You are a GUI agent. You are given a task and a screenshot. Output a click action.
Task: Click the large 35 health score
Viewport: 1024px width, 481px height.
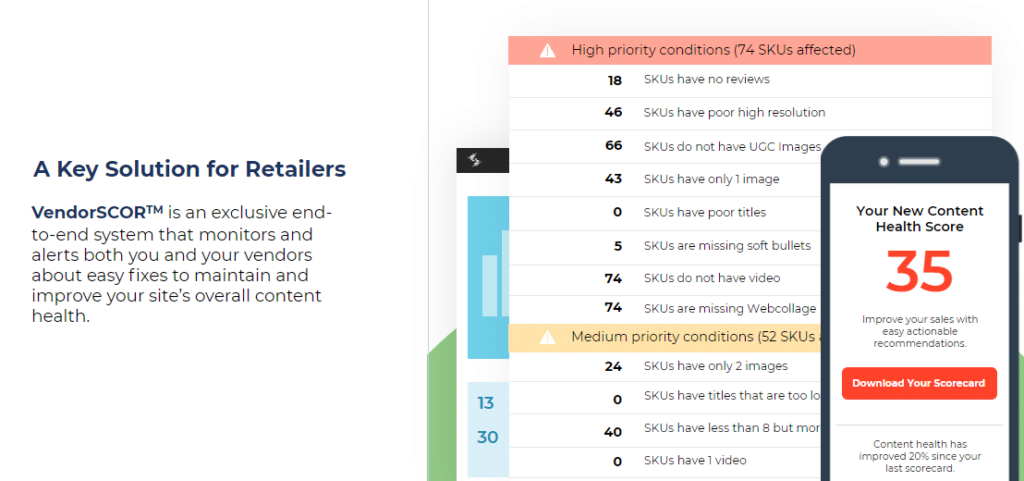919,273
